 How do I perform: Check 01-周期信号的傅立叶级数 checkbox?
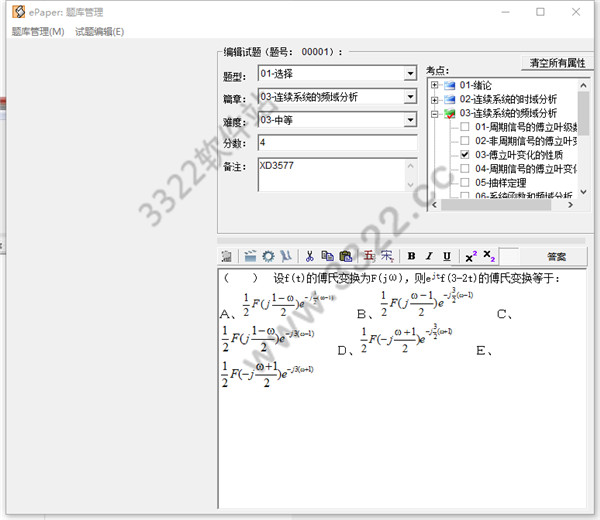465,127
